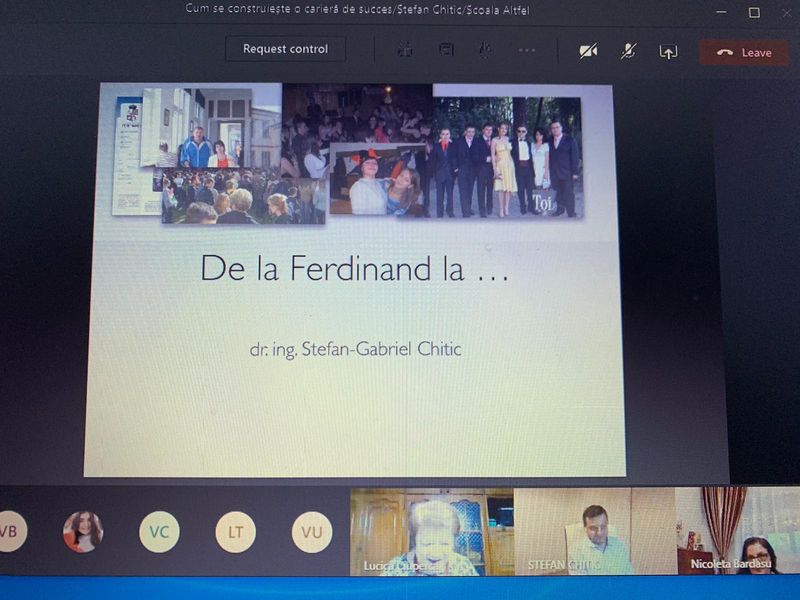
Task: Click Nicoleta Bardasu's video tile
Action: pyautogui.click(x=738, y=531)
